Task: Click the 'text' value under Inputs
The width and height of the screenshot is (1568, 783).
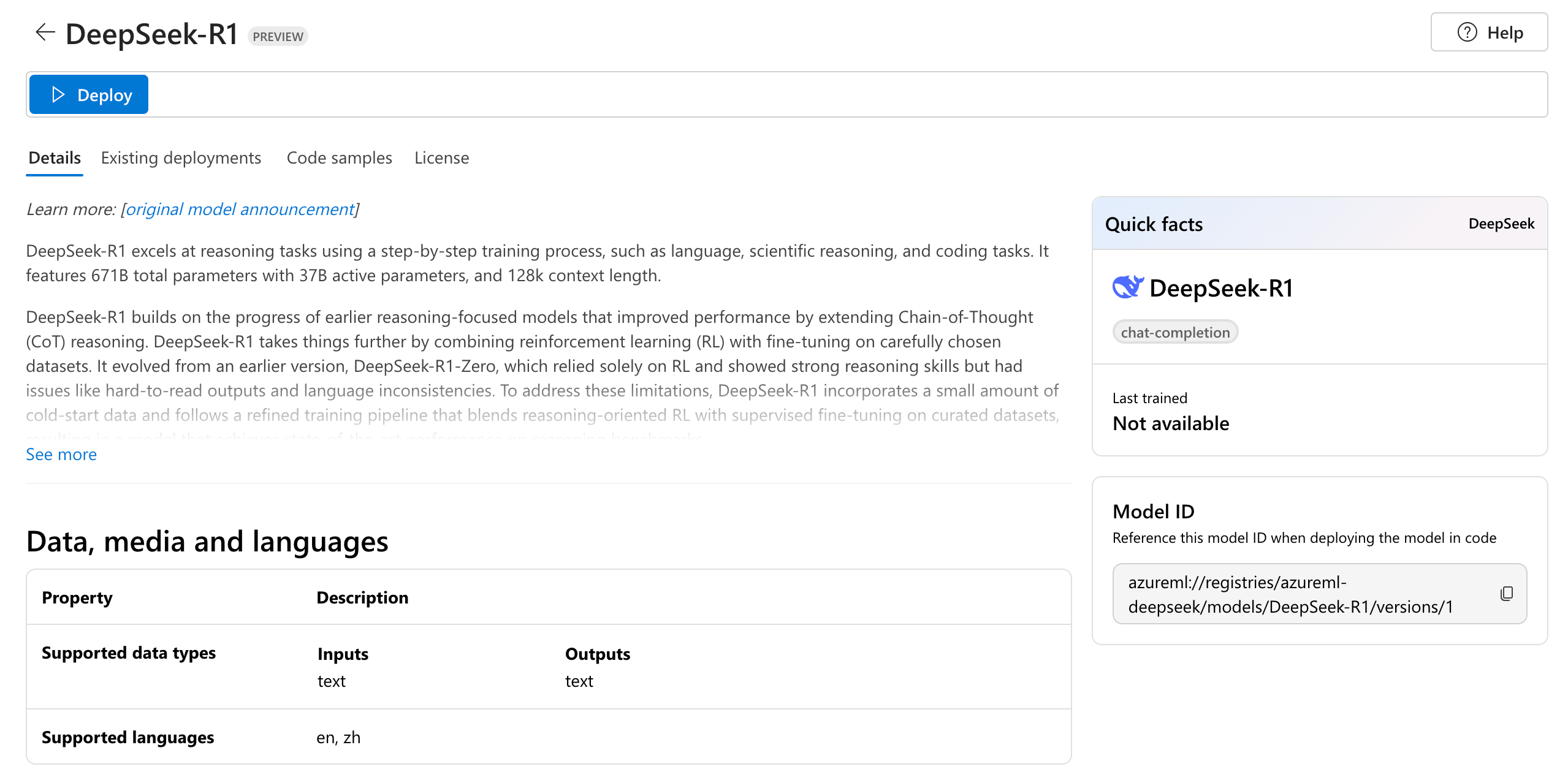Action: (332, 681)
